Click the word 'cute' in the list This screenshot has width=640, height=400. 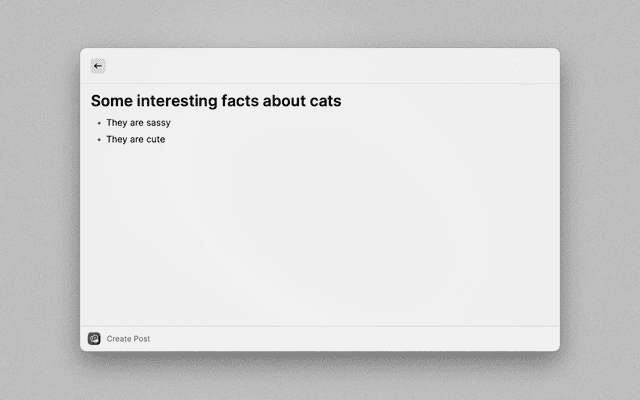pos(155,139)
